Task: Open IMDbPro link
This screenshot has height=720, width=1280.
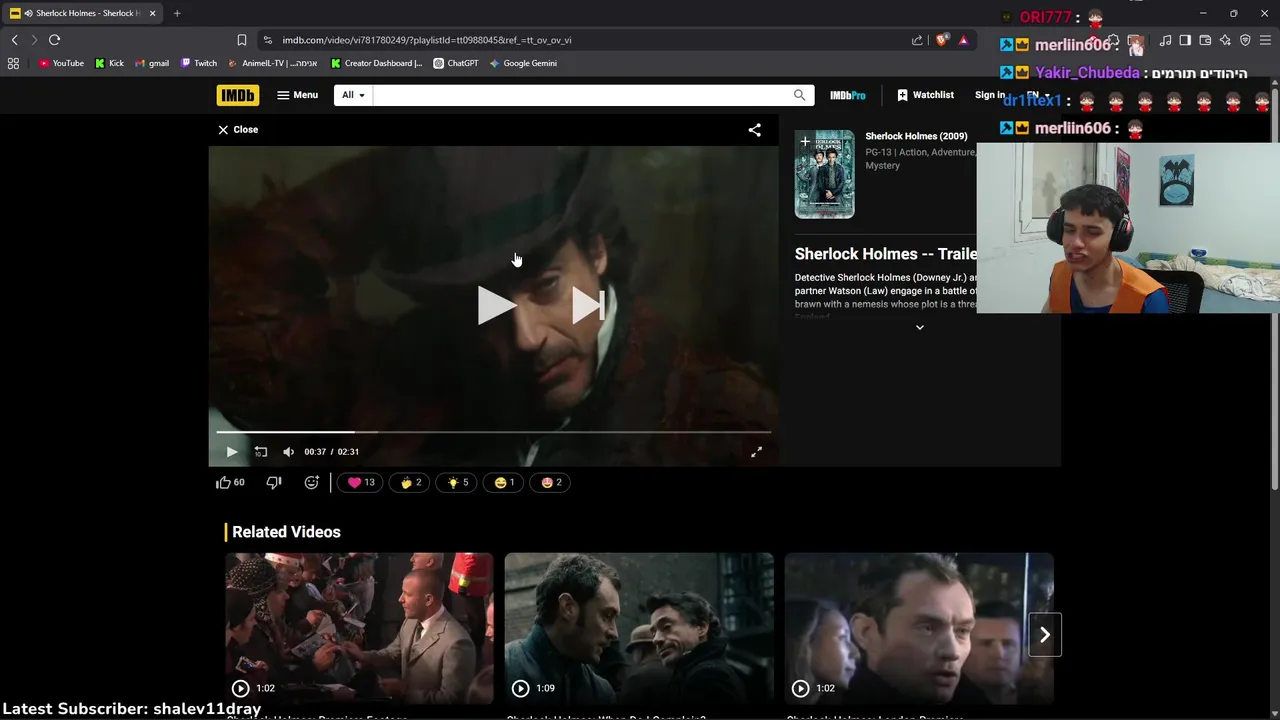Action: coord(847,95)
